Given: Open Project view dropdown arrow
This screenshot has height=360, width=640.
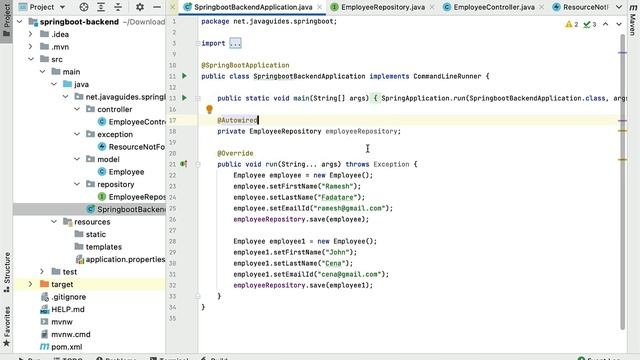Looking at the screenshot, I should (x=62, y=7).
